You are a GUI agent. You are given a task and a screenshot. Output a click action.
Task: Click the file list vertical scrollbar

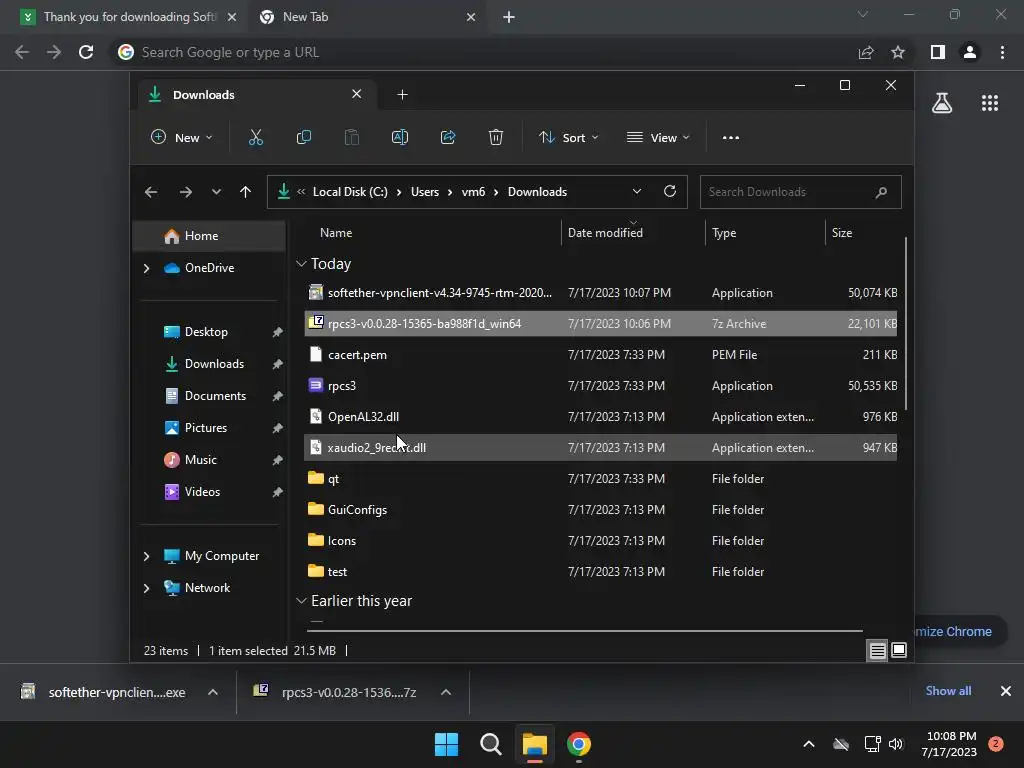pos(906,323)
